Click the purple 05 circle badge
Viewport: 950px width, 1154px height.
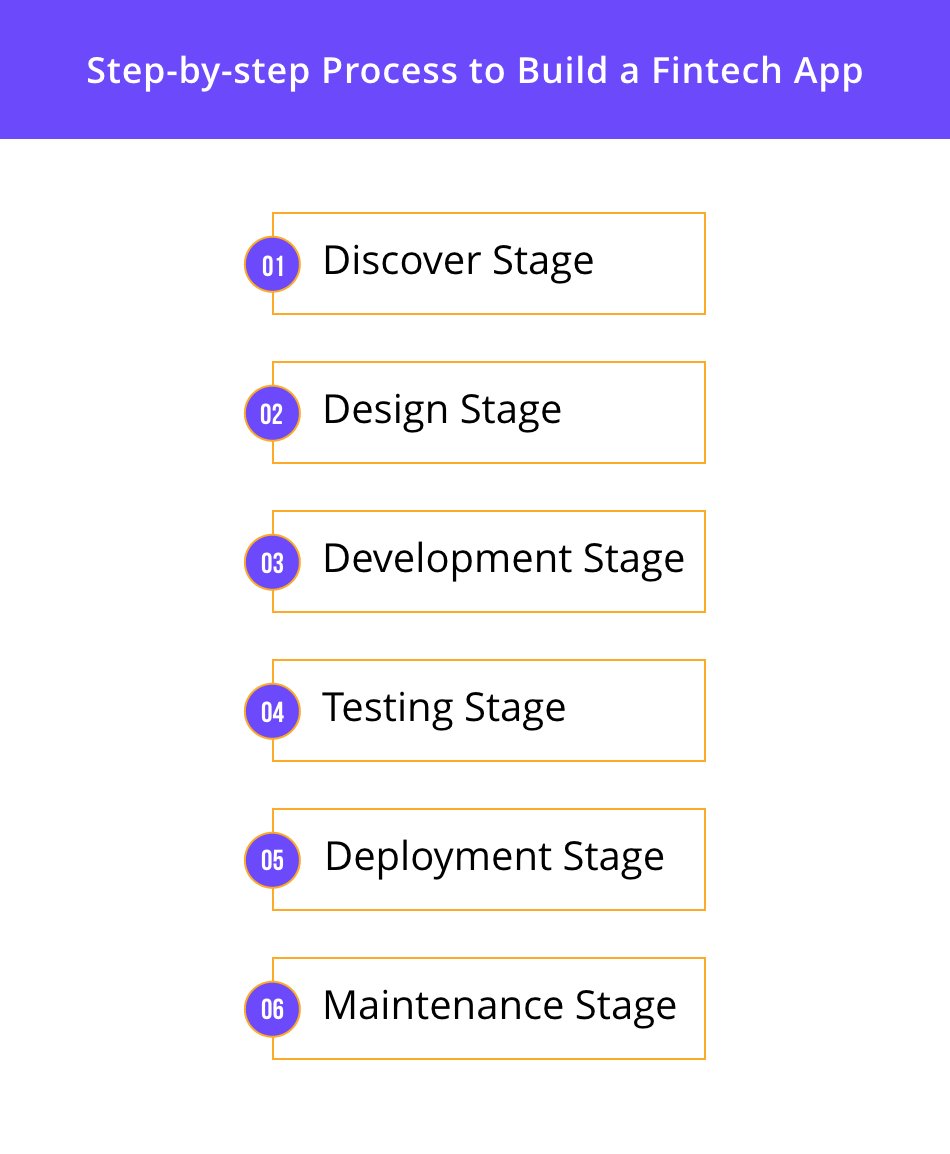coord(272,860)
